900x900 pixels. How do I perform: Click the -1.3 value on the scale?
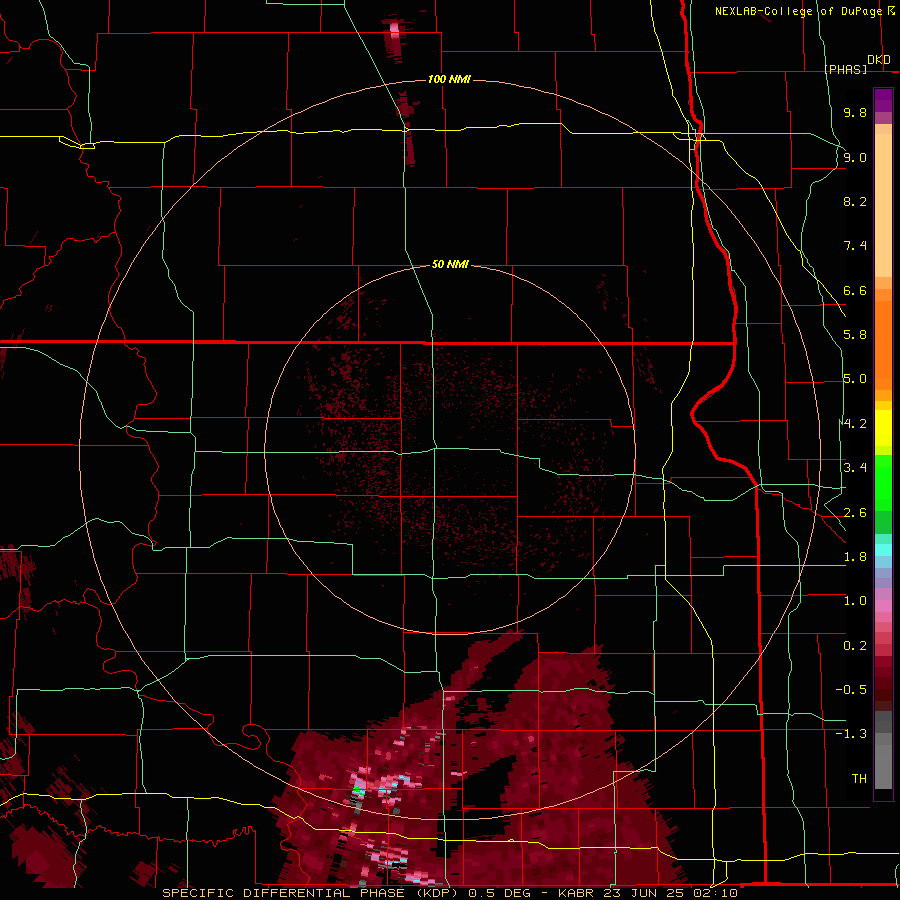[x=851, y=734]
